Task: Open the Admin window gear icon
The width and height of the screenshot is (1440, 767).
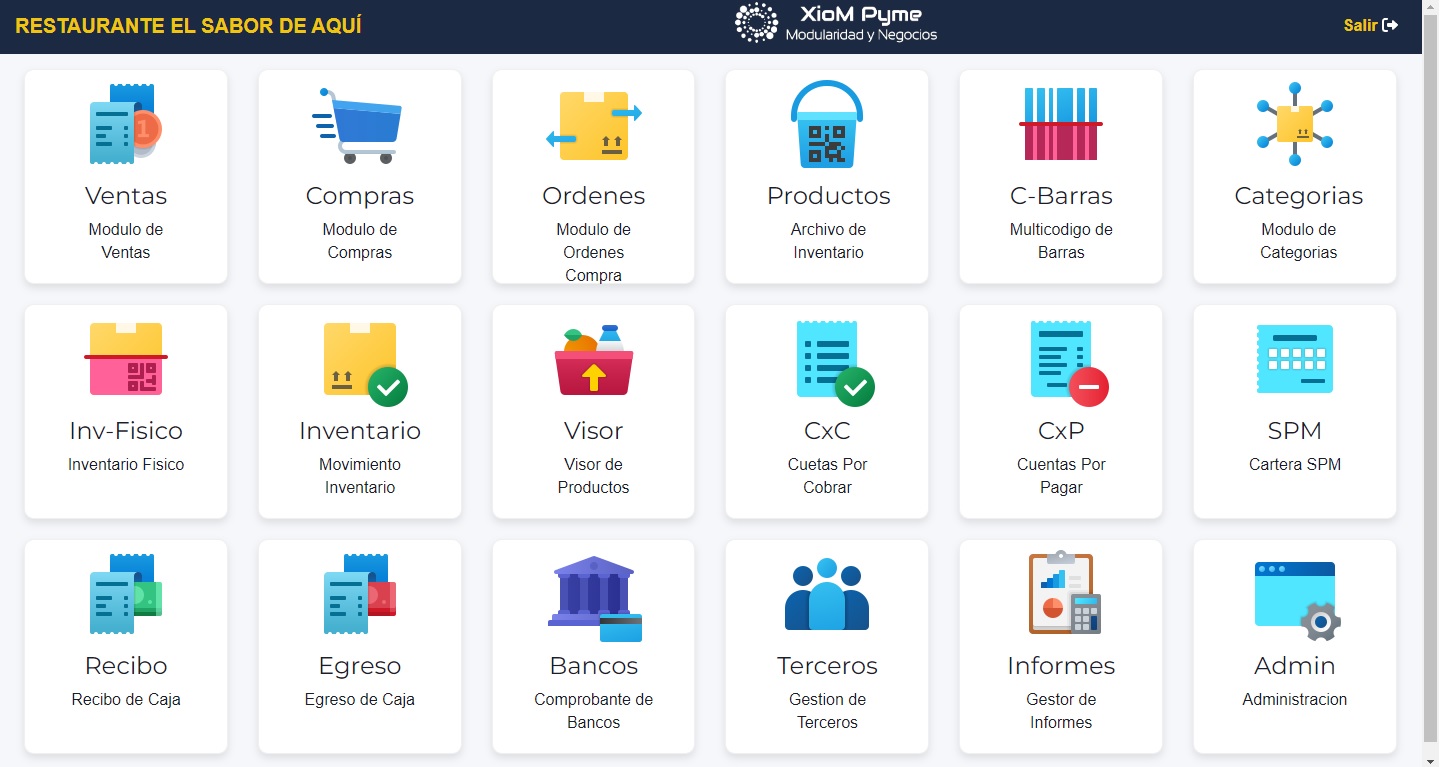Action: pos(1296,599)
